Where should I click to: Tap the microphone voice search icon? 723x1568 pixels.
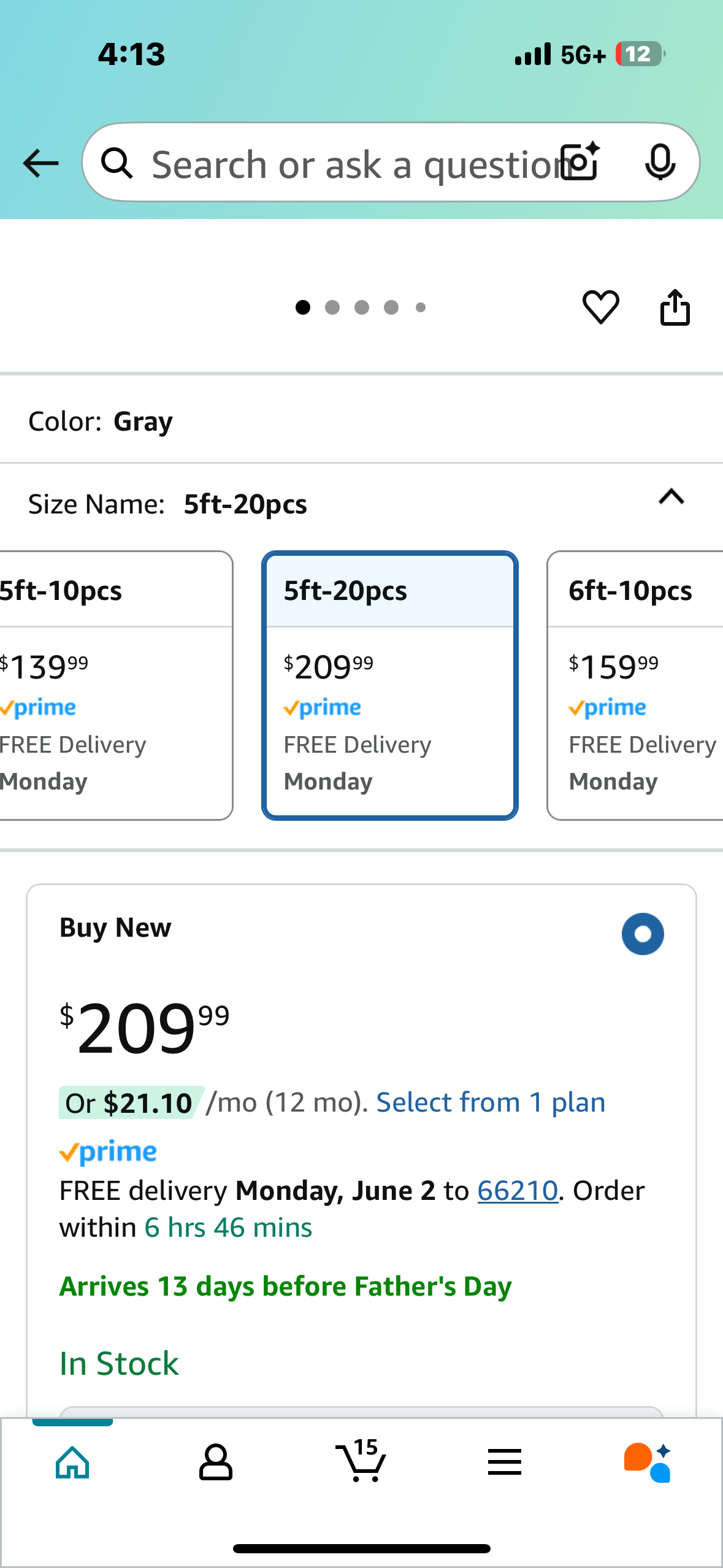pos(660,163)
